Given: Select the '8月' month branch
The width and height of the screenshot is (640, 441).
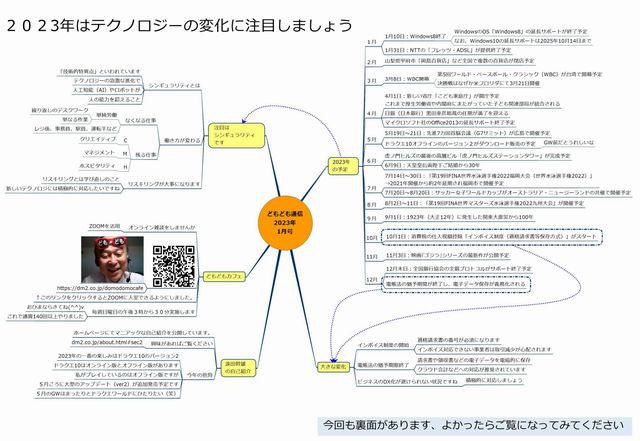Looking at the screenshot, I should pyautogui.click(x=371, y=205).
